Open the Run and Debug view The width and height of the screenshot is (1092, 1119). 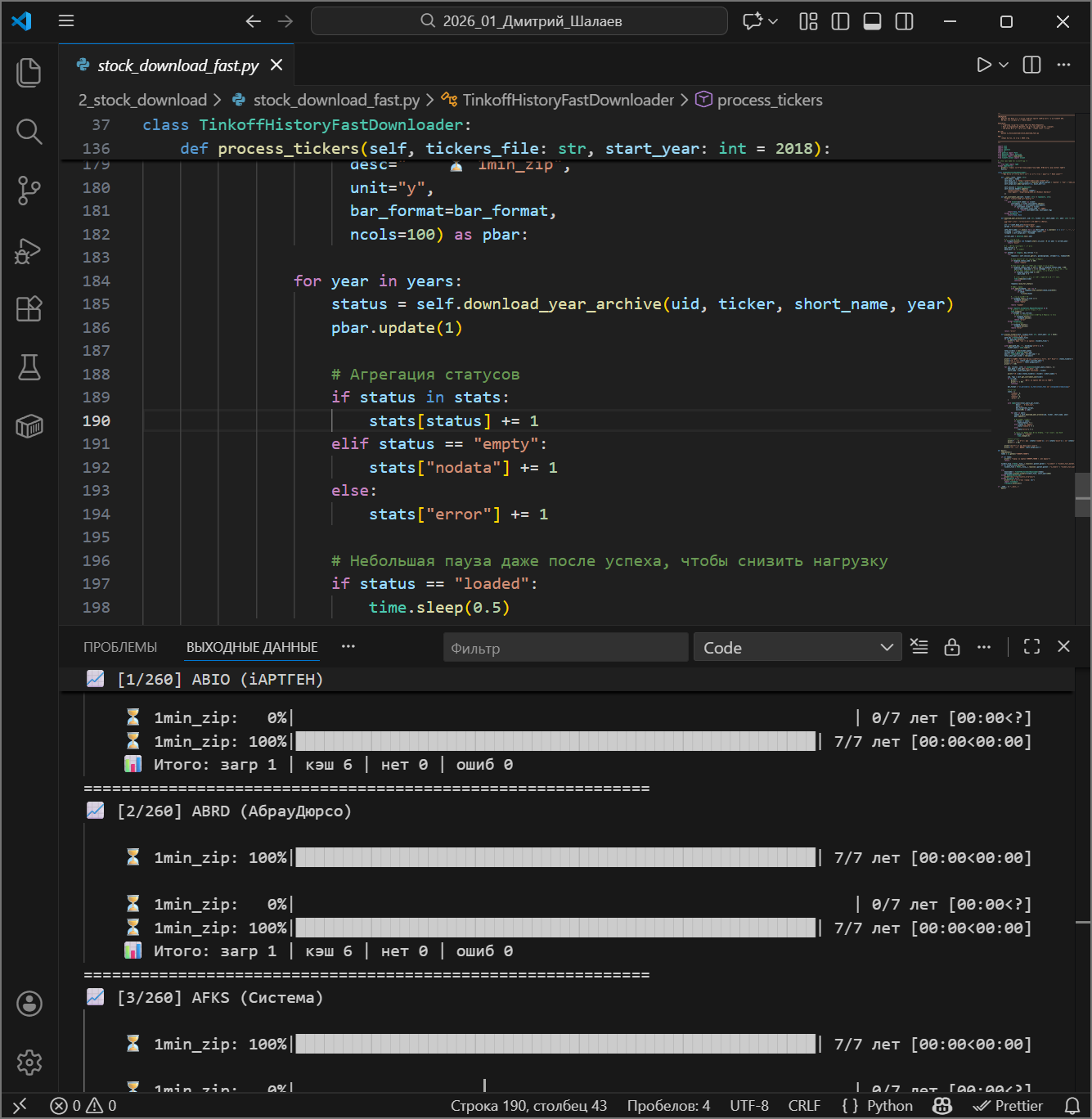[x=29, y=250]
